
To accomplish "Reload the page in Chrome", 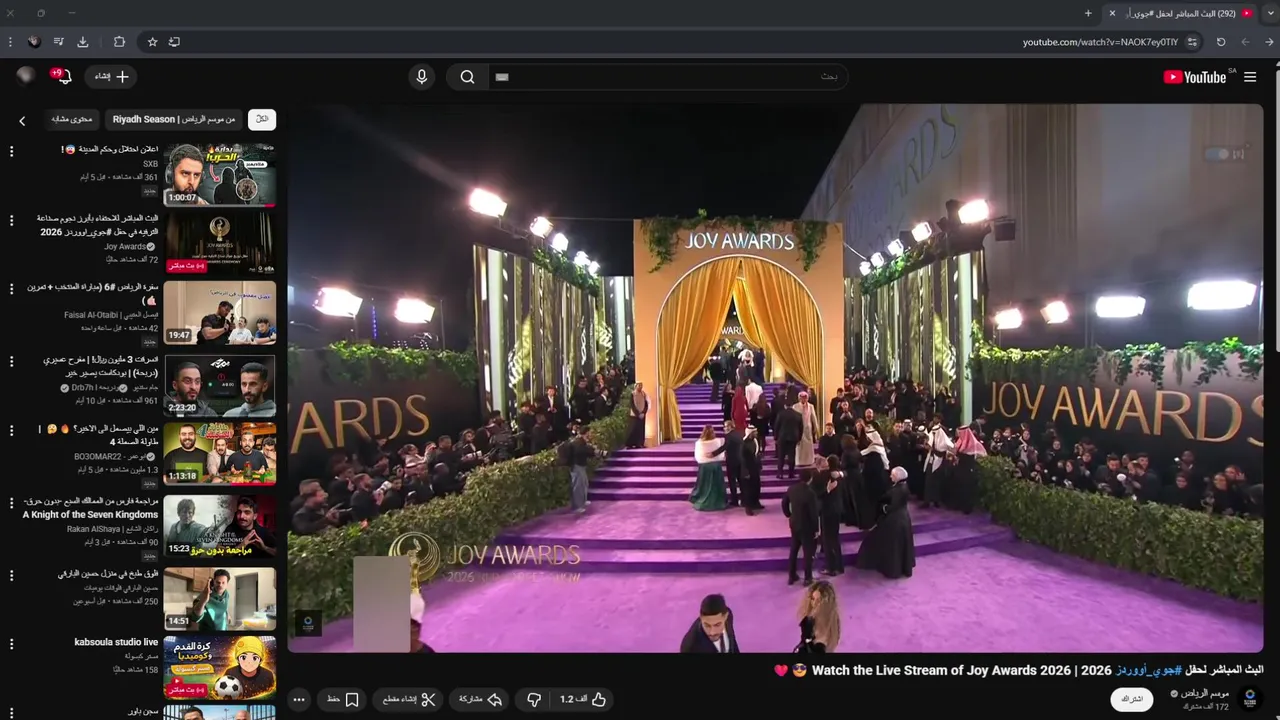I will (x=1221, y=42).
